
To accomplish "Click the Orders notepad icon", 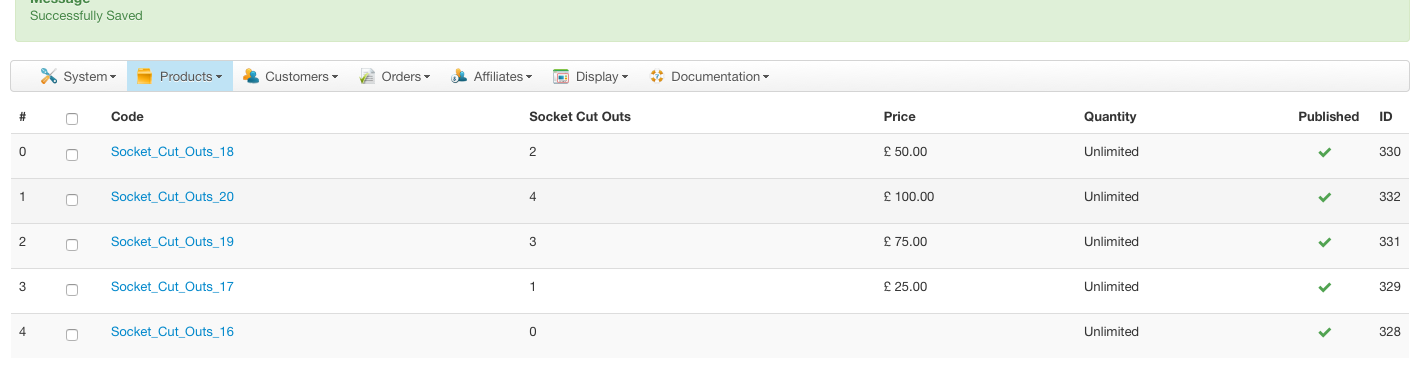I will click(367, 76).
